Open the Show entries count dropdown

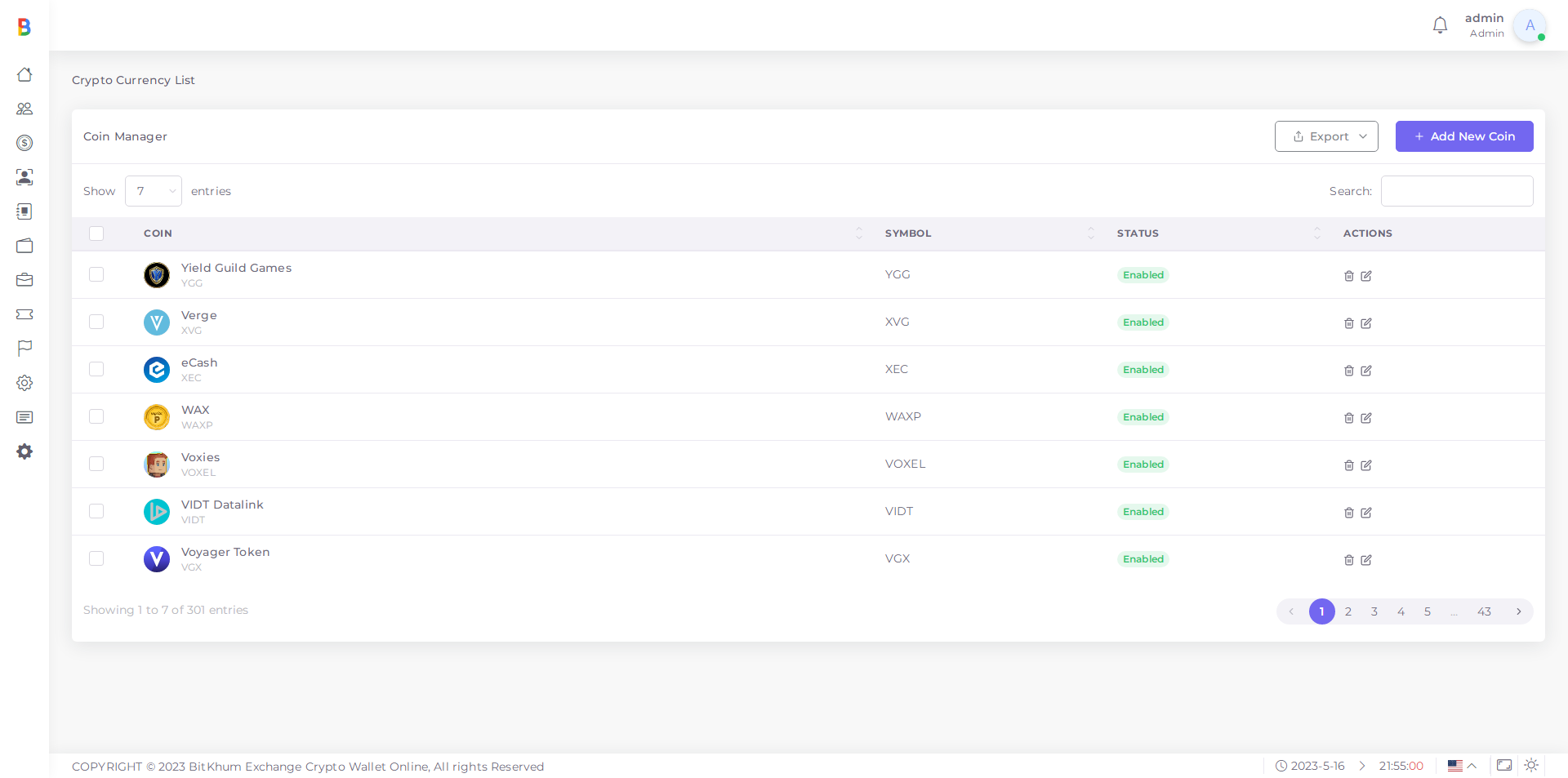point(154,191)
